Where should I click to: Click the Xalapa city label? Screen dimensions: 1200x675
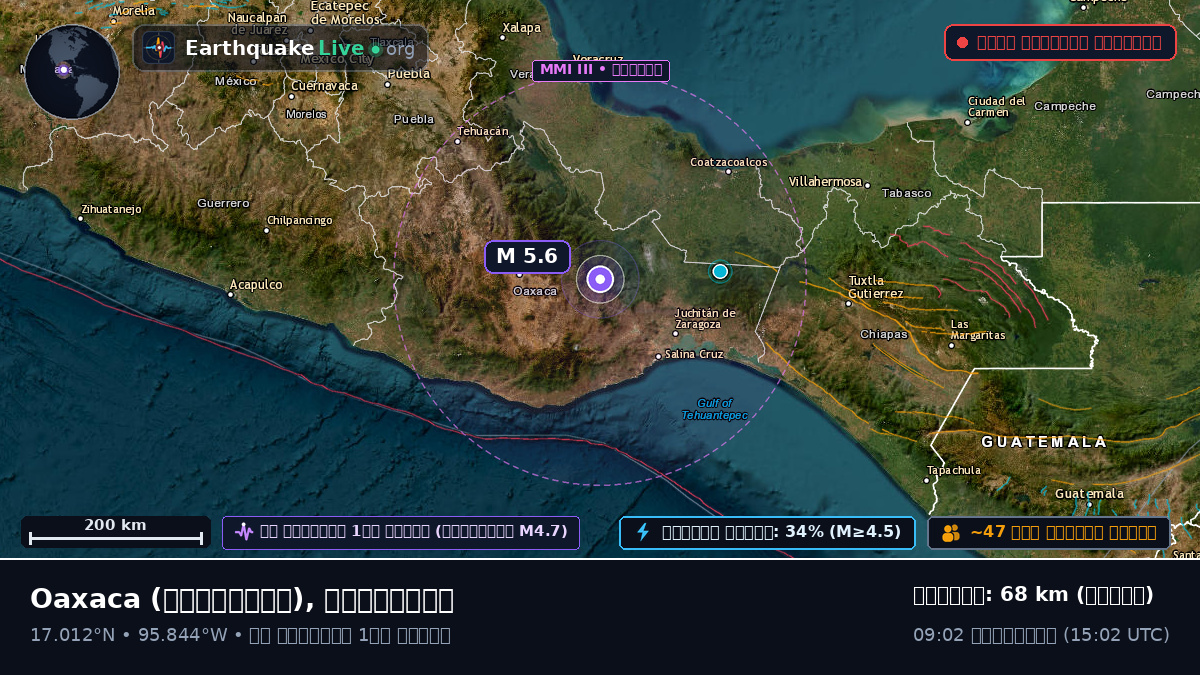[x=521, y=28]
